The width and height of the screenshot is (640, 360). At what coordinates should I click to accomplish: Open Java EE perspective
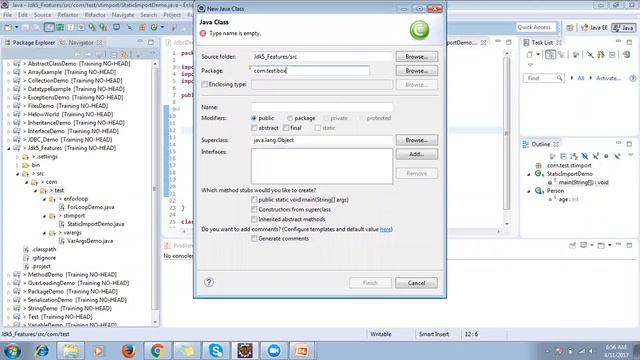[x=595, y=27]
